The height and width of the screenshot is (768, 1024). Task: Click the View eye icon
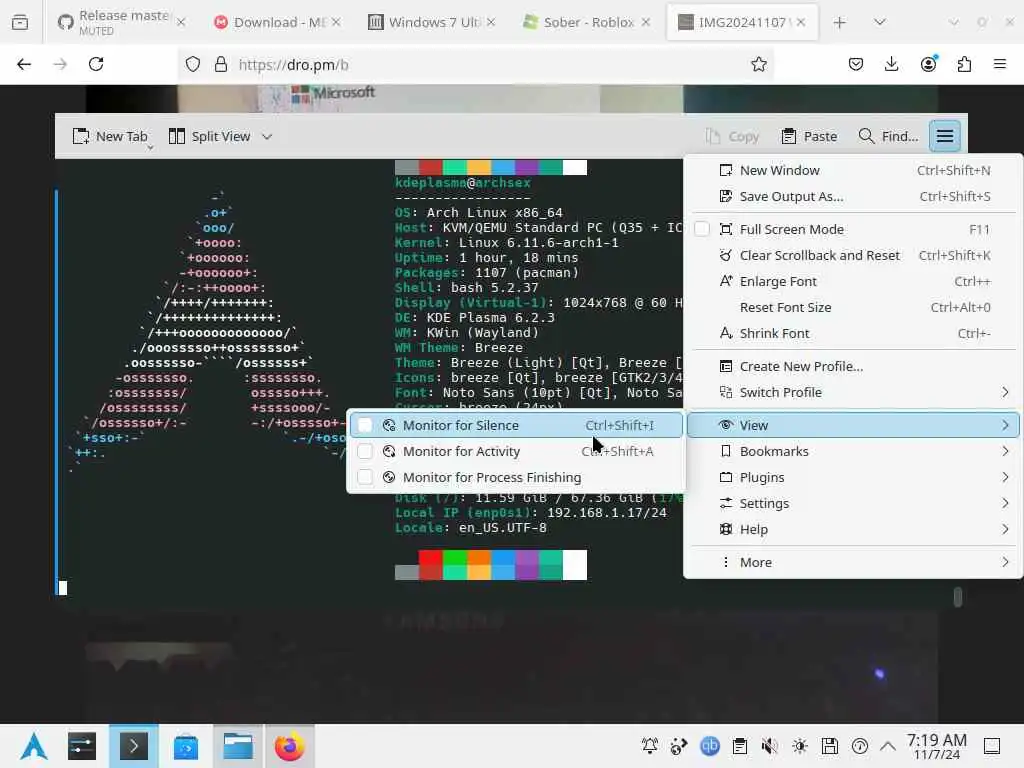pos(726,425)
